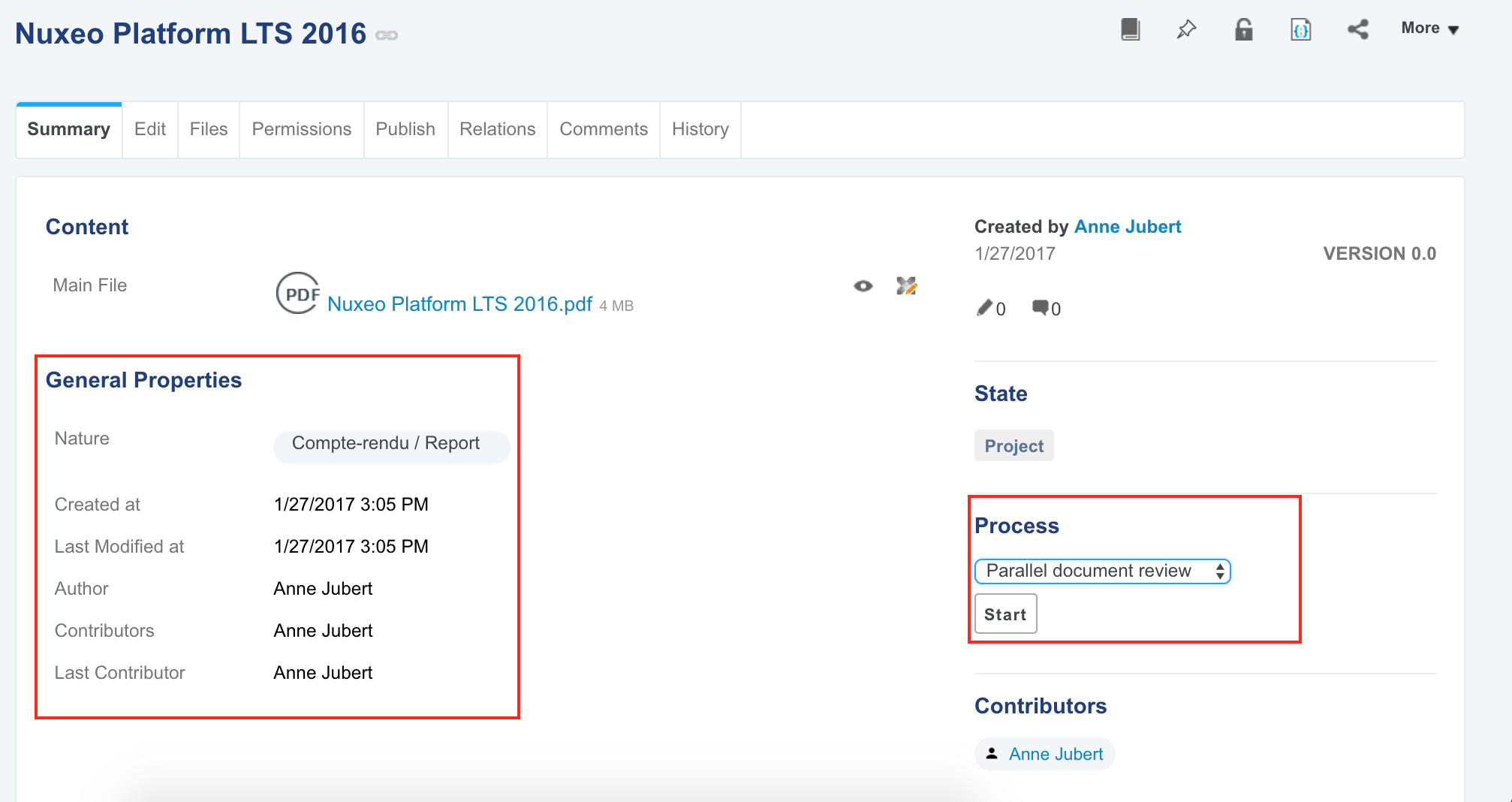1512x802 pixels.
Task: Click the Process section heading
Action: point(1017,526)
